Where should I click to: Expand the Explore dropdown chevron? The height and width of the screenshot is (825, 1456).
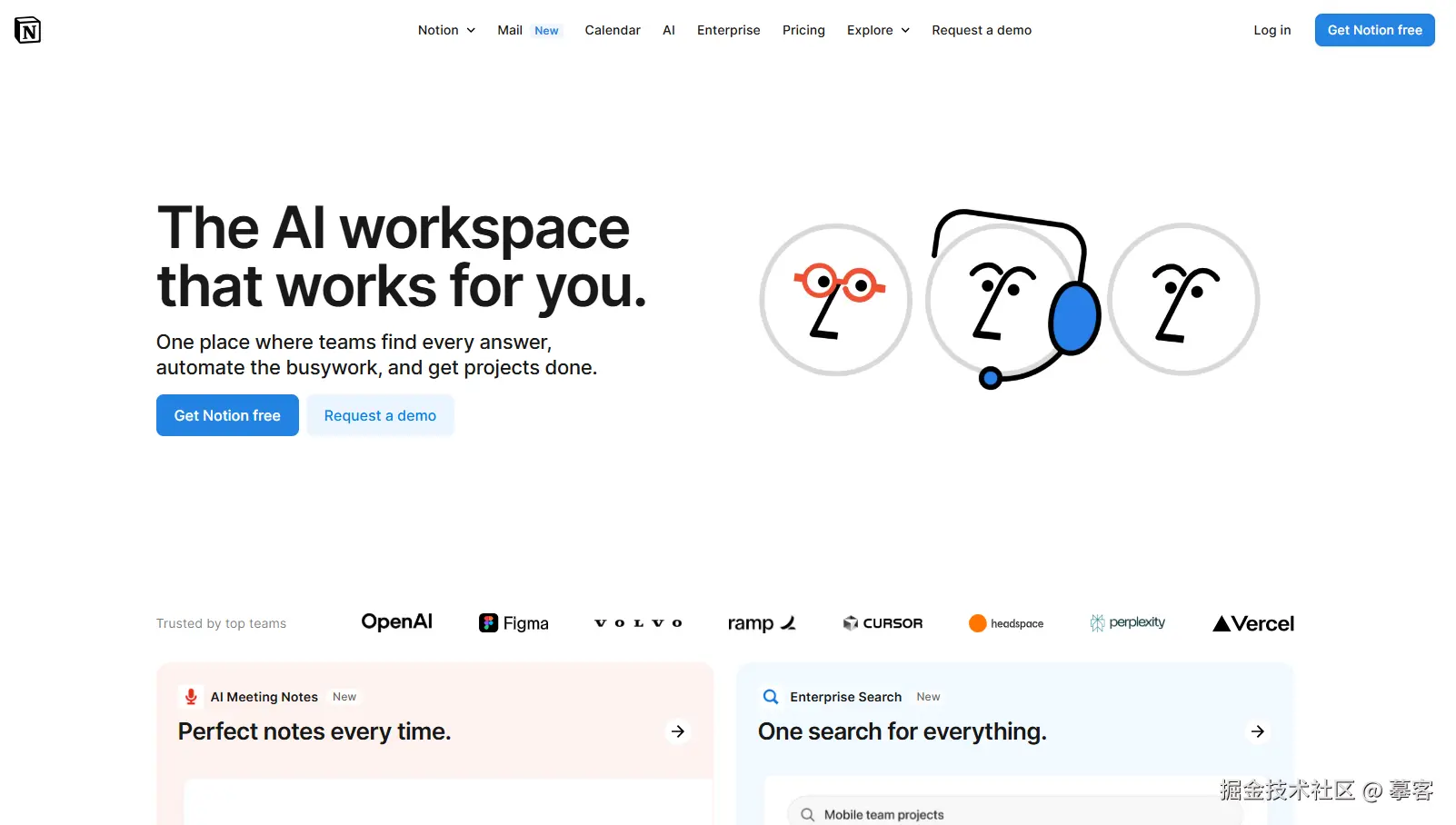point(905,31)
